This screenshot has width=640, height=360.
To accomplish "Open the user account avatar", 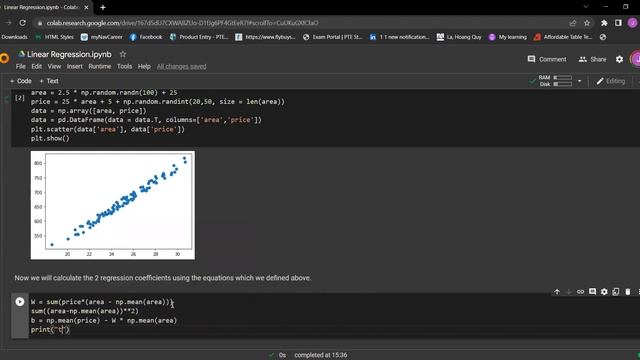I will click(635, 60).
